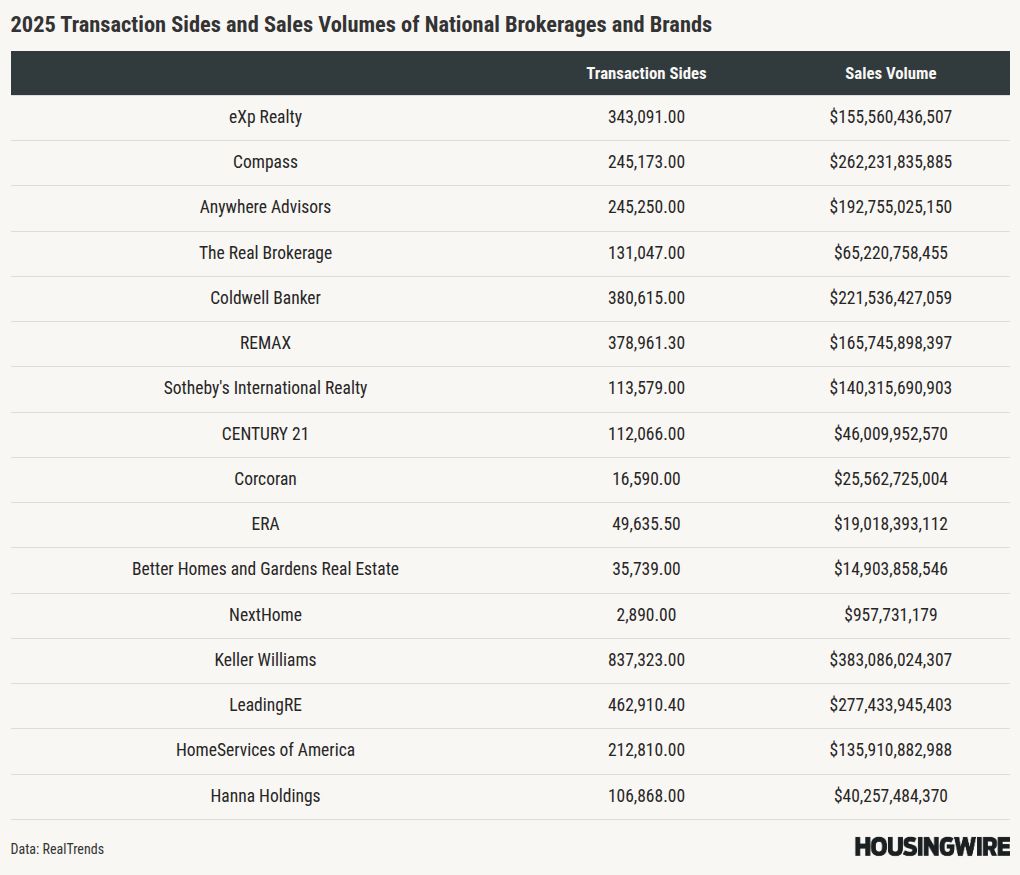Image resolution: width=1020 pixels, height=875 pixels.
Task: Click the $155,560,436,507 sales volume
Action: point(890,117)
